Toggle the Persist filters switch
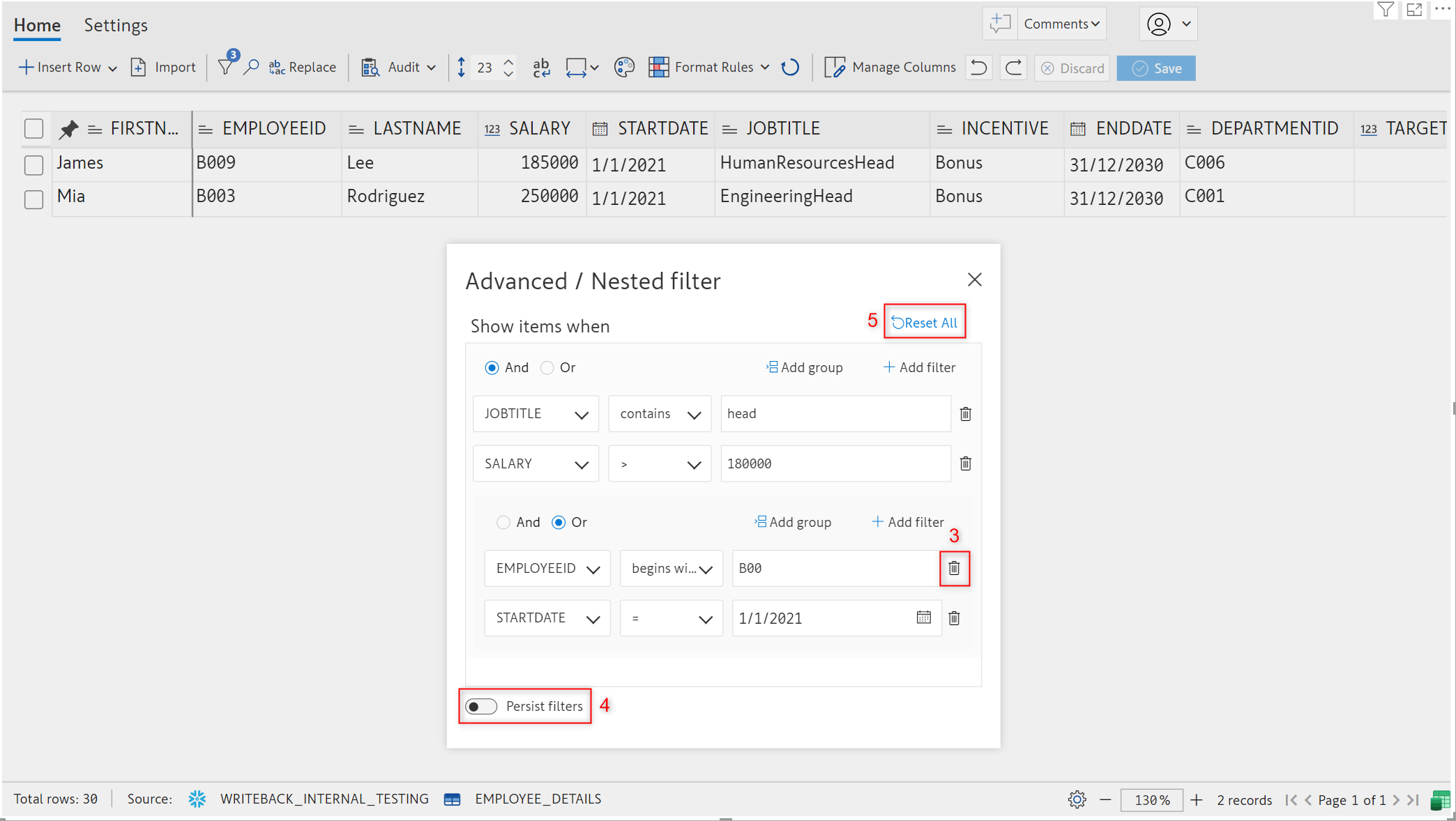The image size is (1456, 821). pyautogui.click(x=481, y=706)
